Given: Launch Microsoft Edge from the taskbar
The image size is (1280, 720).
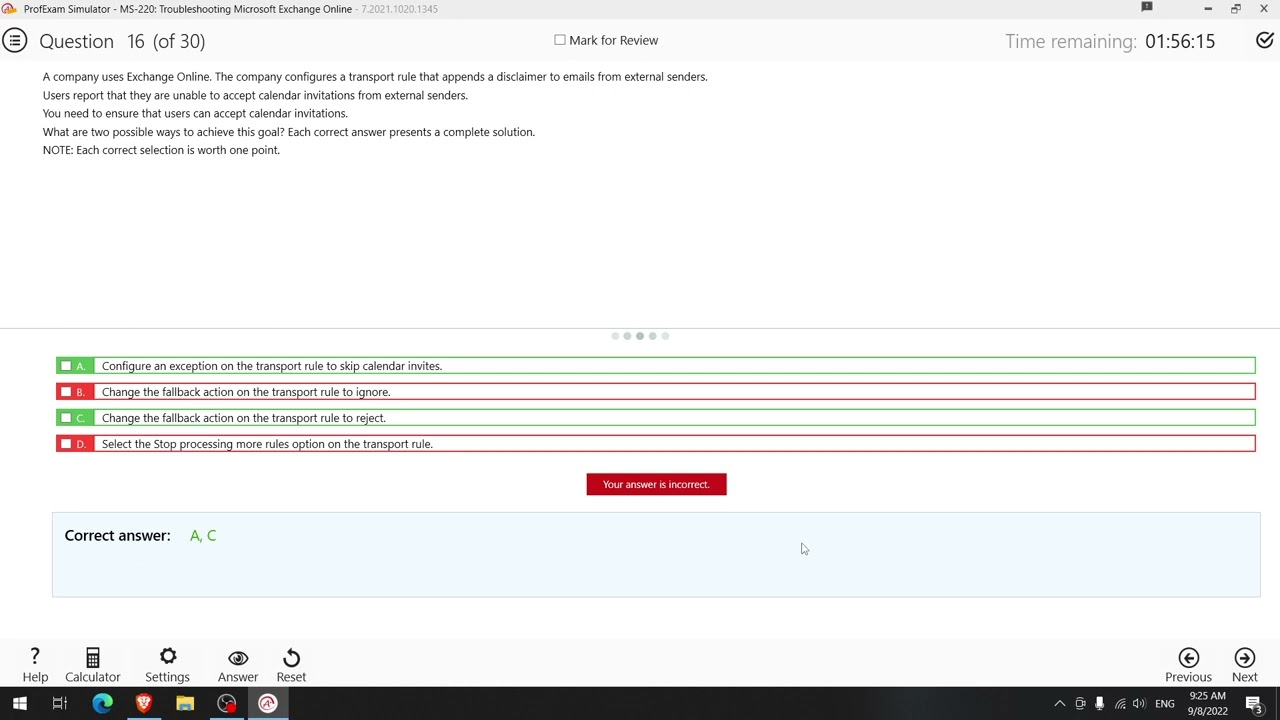Looking at the screenshot, I should pyautogui.click(x=102, y=703).
